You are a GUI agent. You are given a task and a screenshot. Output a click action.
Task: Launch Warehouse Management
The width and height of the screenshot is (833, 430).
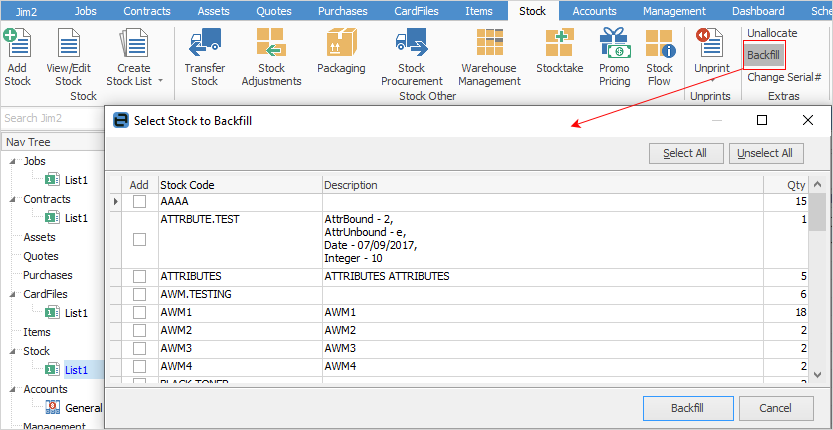point(488,45)
